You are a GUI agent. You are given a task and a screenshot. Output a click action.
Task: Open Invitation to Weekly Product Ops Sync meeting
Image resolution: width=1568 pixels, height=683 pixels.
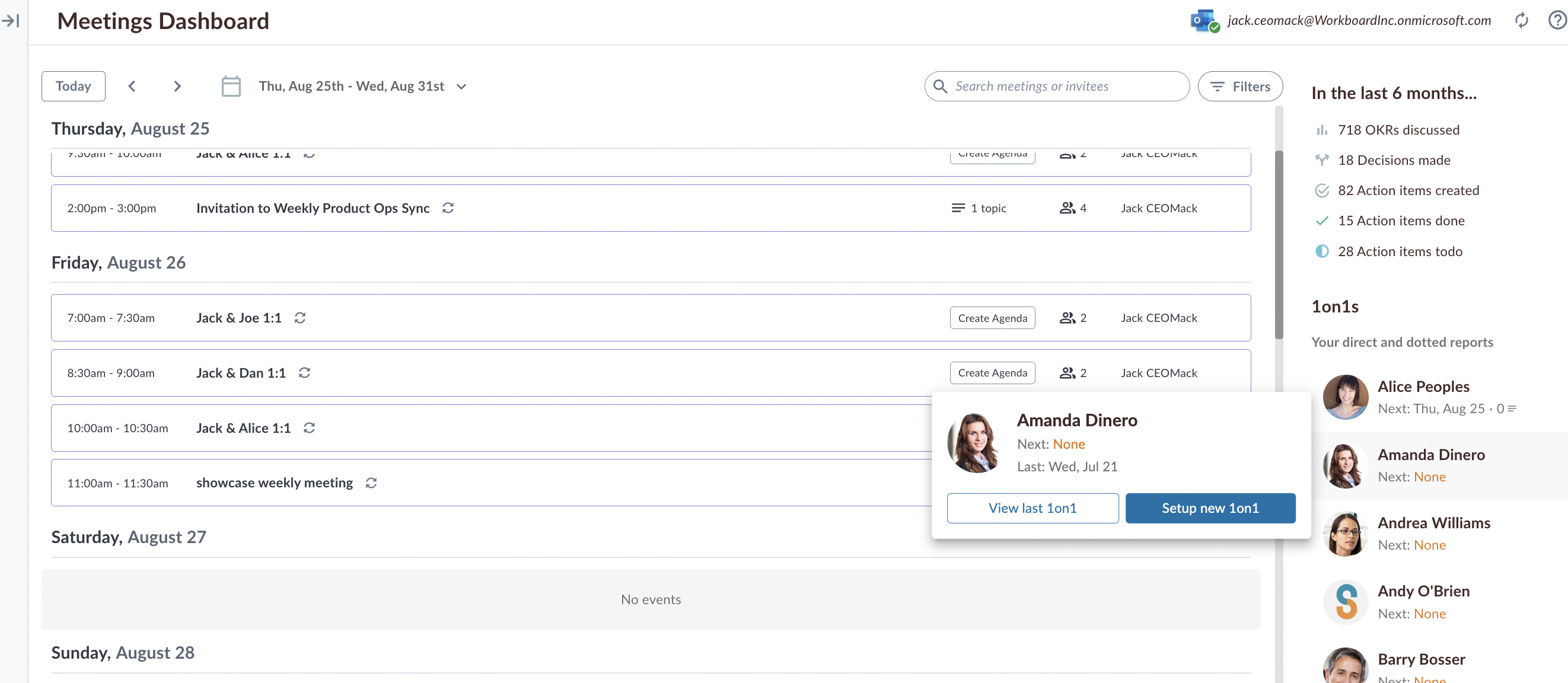[x=313, y=208]
